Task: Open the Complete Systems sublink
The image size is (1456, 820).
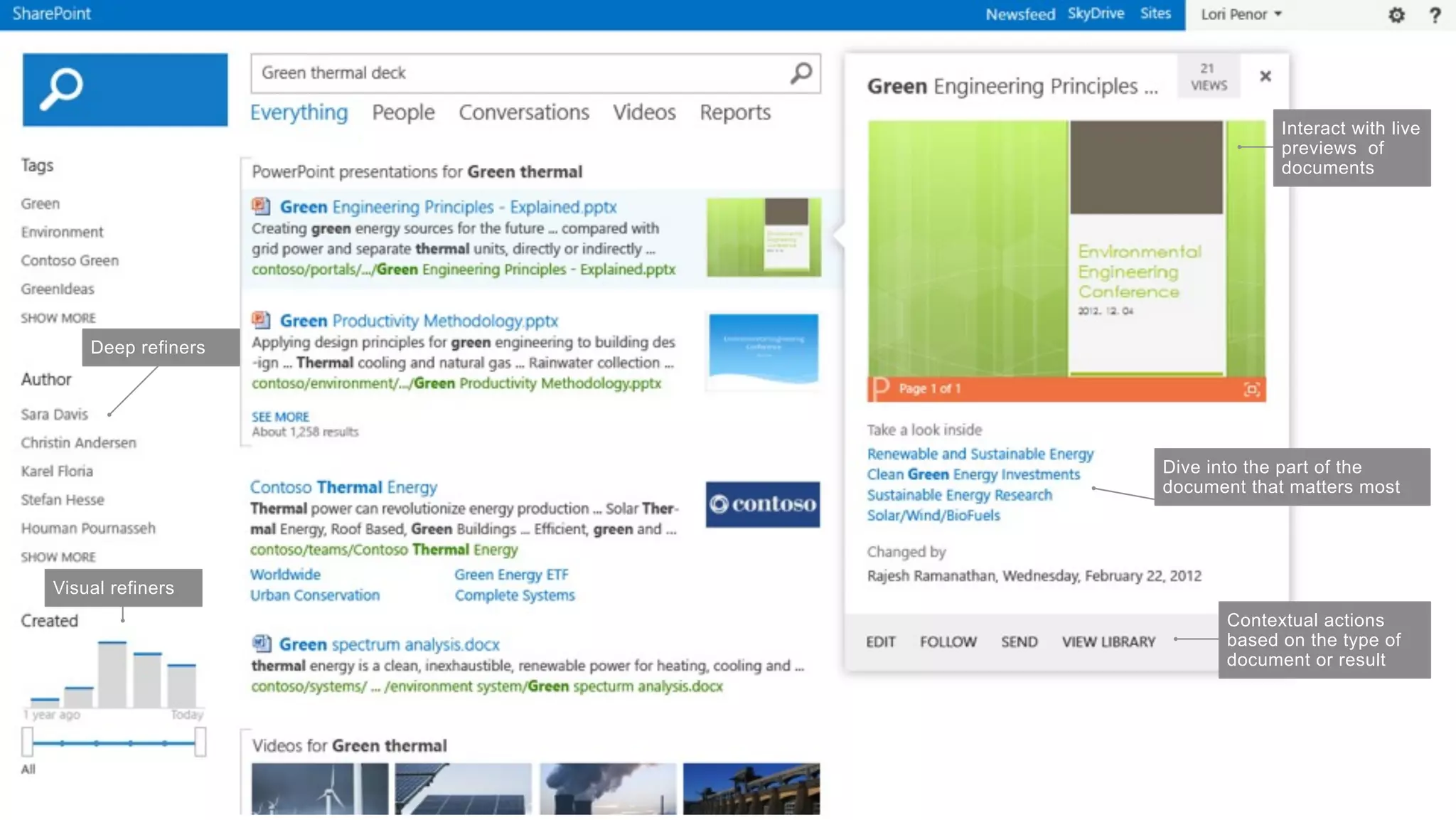Action: 515,595
